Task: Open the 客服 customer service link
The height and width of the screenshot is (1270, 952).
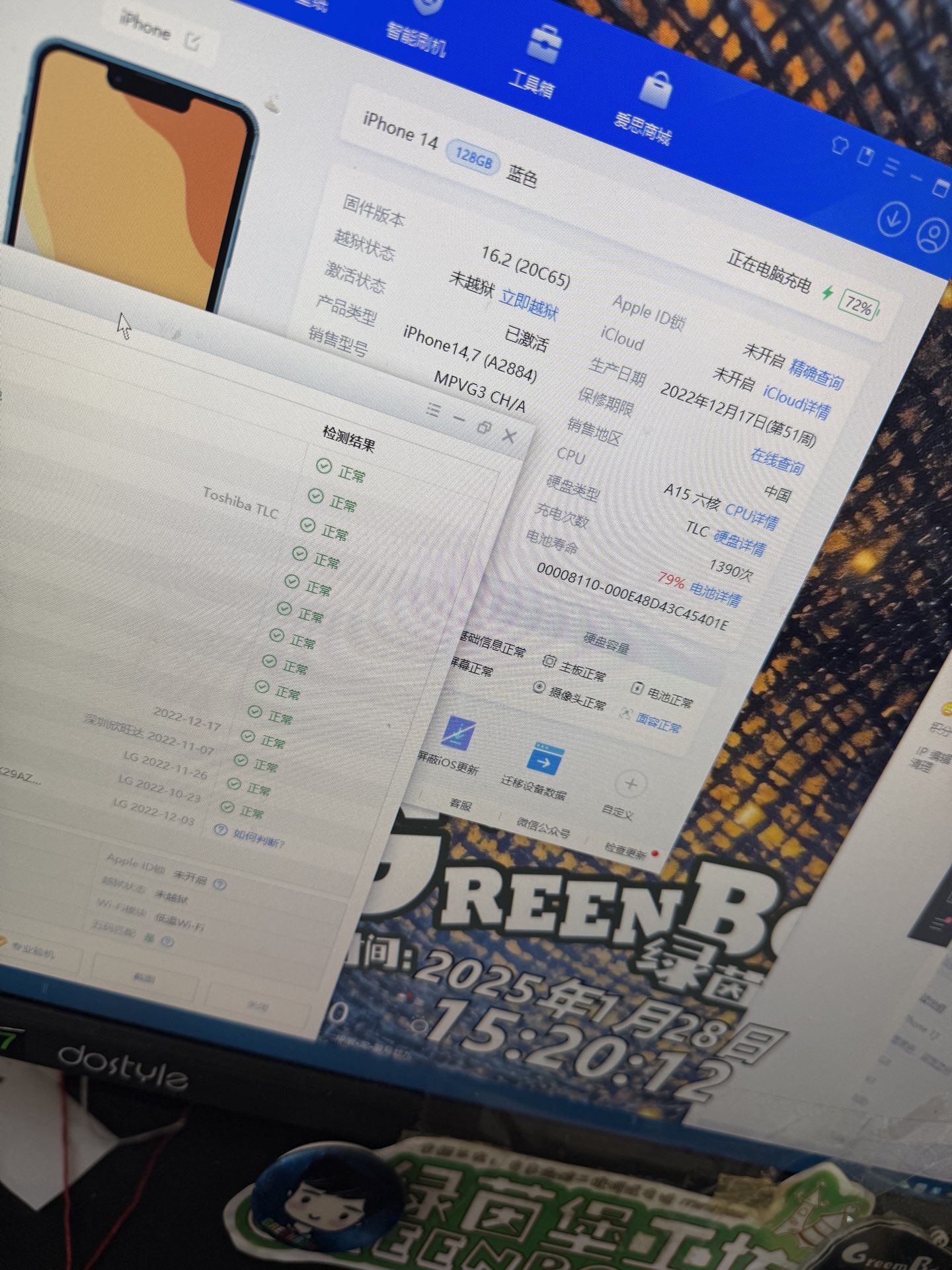Action: point(461,804)
